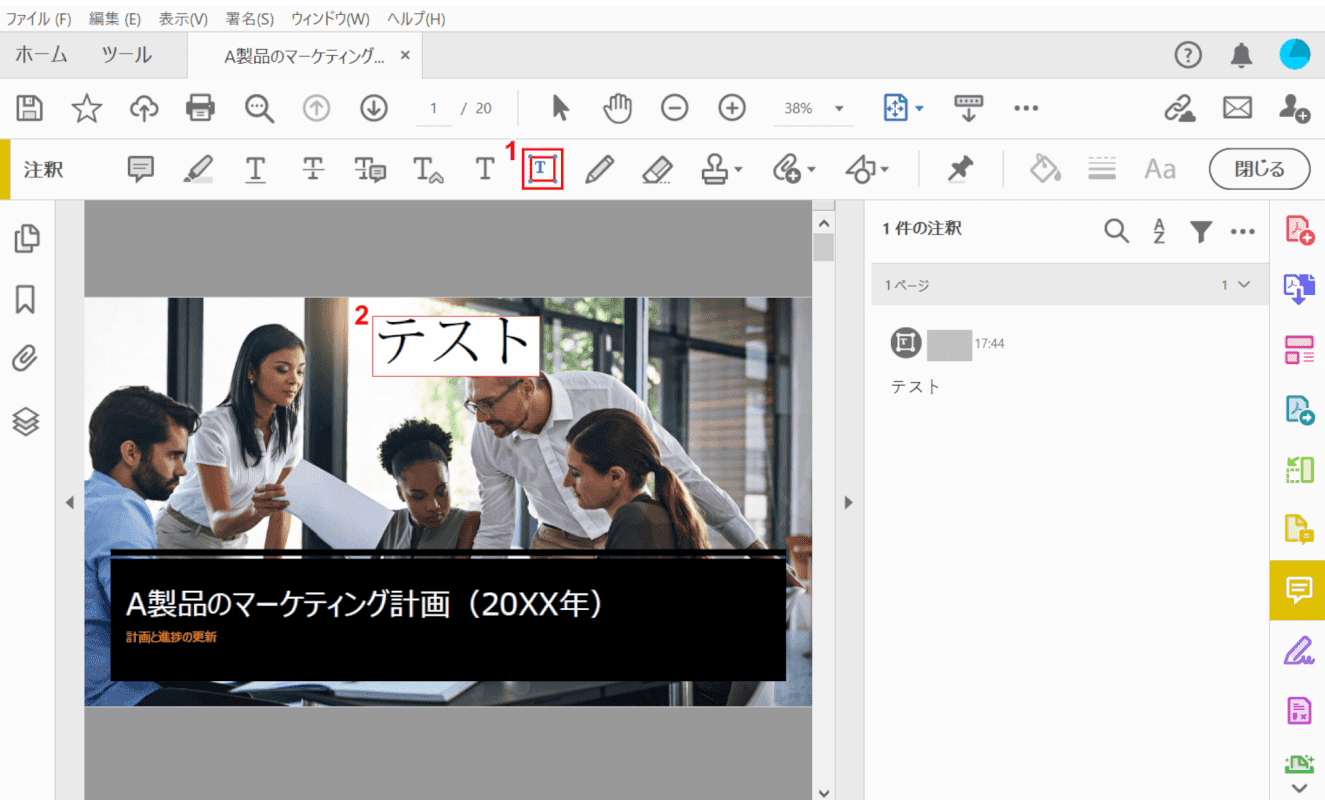Click the line thickness icon
Viewport: 1325px width, 800px height.
pyautogui.click(x=1102, y=169)
